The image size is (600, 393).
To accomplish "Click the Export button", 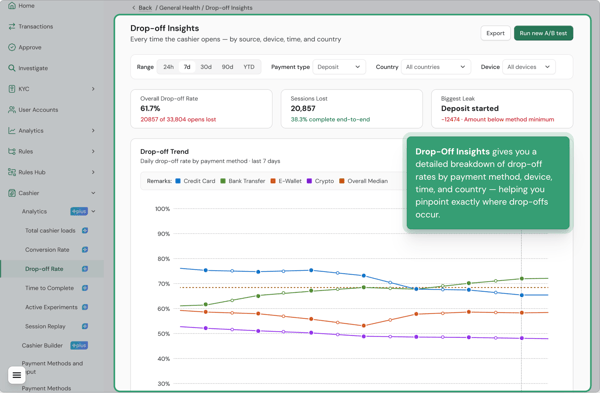I will point(495,33).
